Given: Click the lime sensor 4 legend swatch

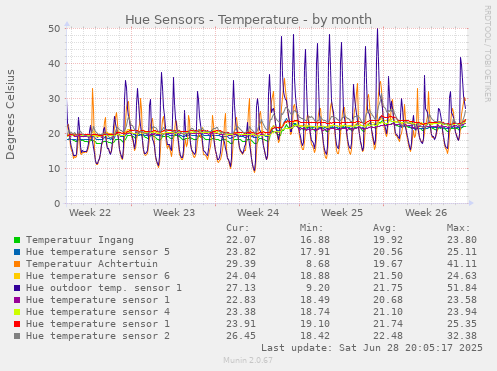Looking at the screenshot, I should (17, 312).
